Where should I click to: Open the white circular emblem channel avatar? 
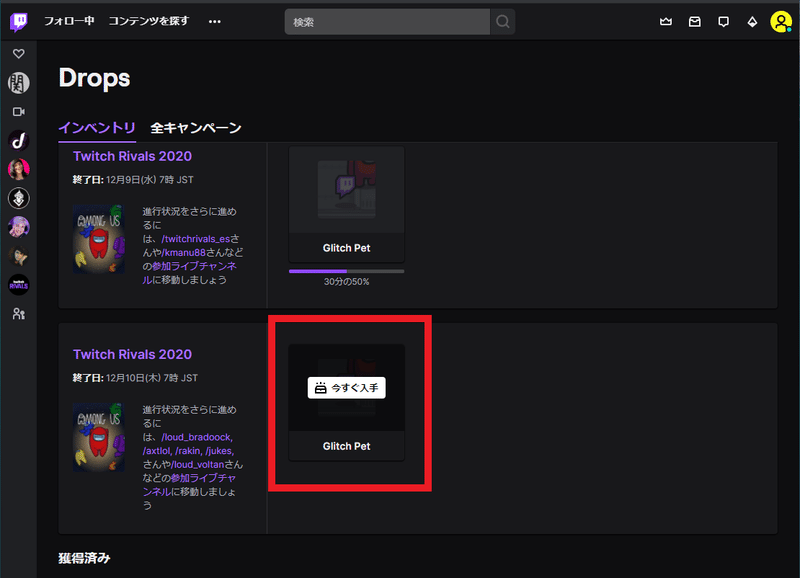pos(19,198)
